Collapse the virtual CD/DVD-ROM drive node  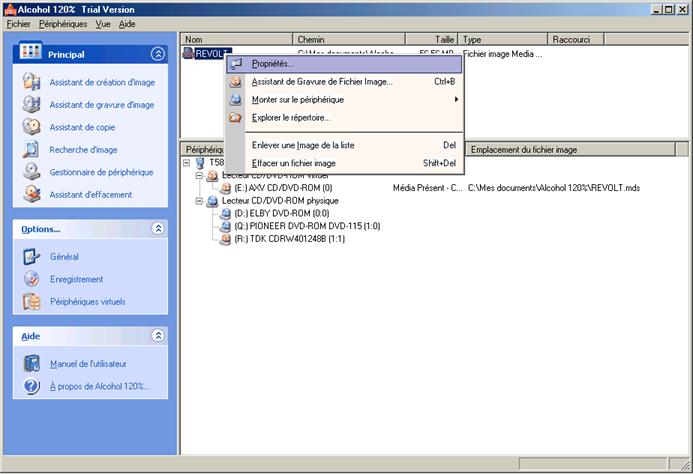coord(199,176)
